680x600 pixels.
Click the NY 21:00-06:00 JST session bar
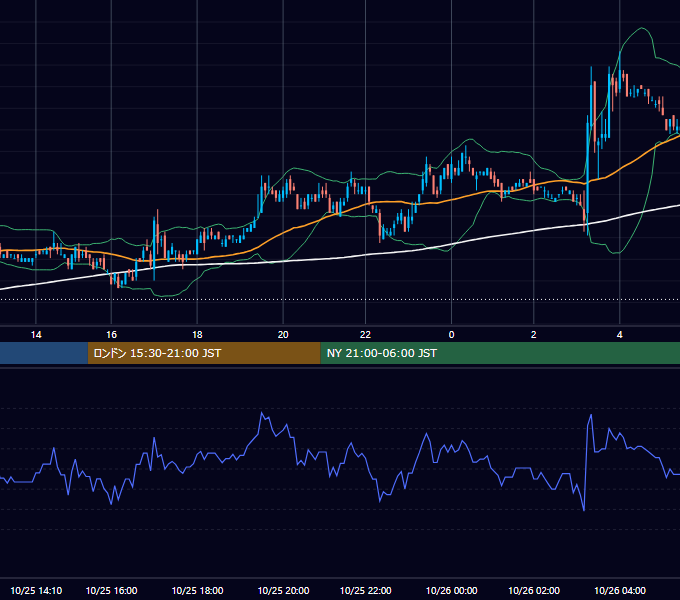pos(500,353)
